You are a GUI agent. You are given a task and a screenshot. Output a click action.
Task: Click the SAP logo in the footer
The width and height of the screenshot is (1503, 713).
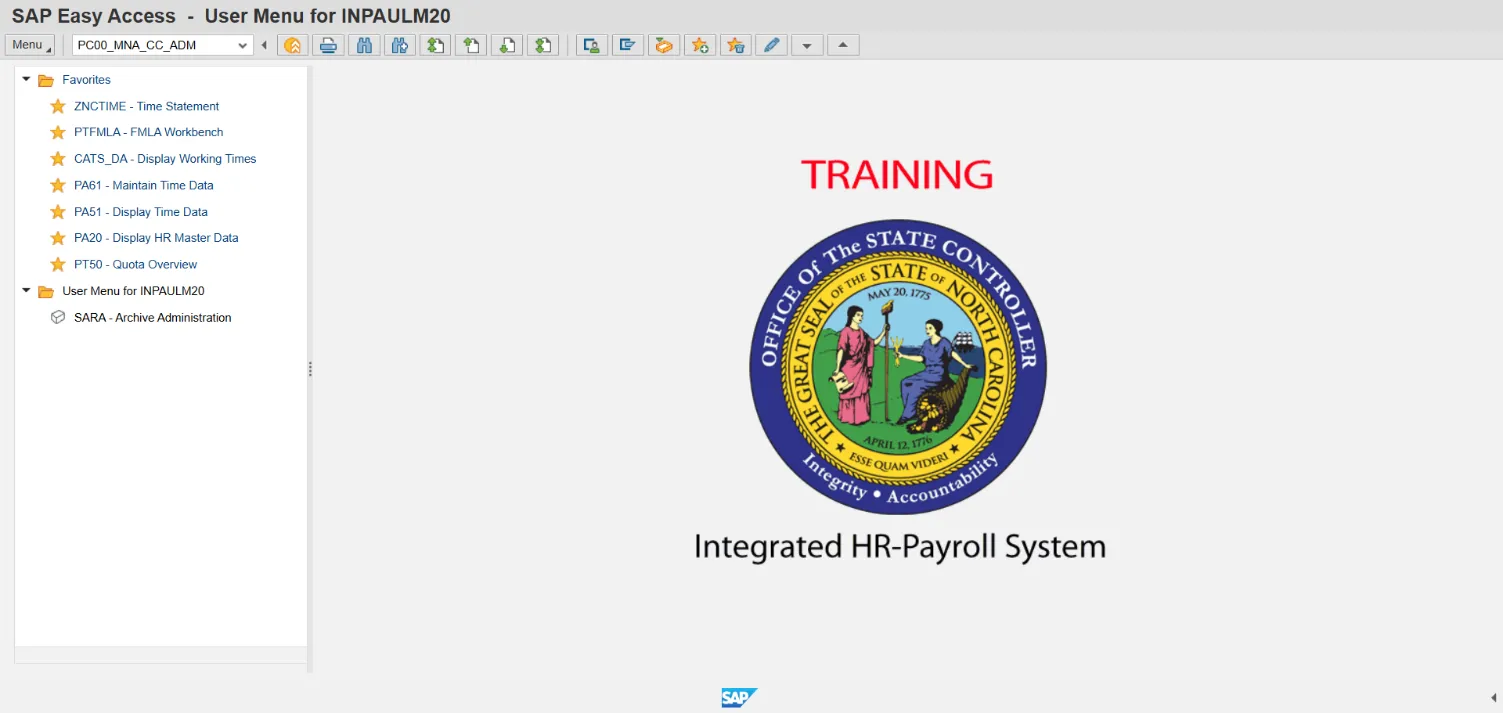(x=739, y=698)
